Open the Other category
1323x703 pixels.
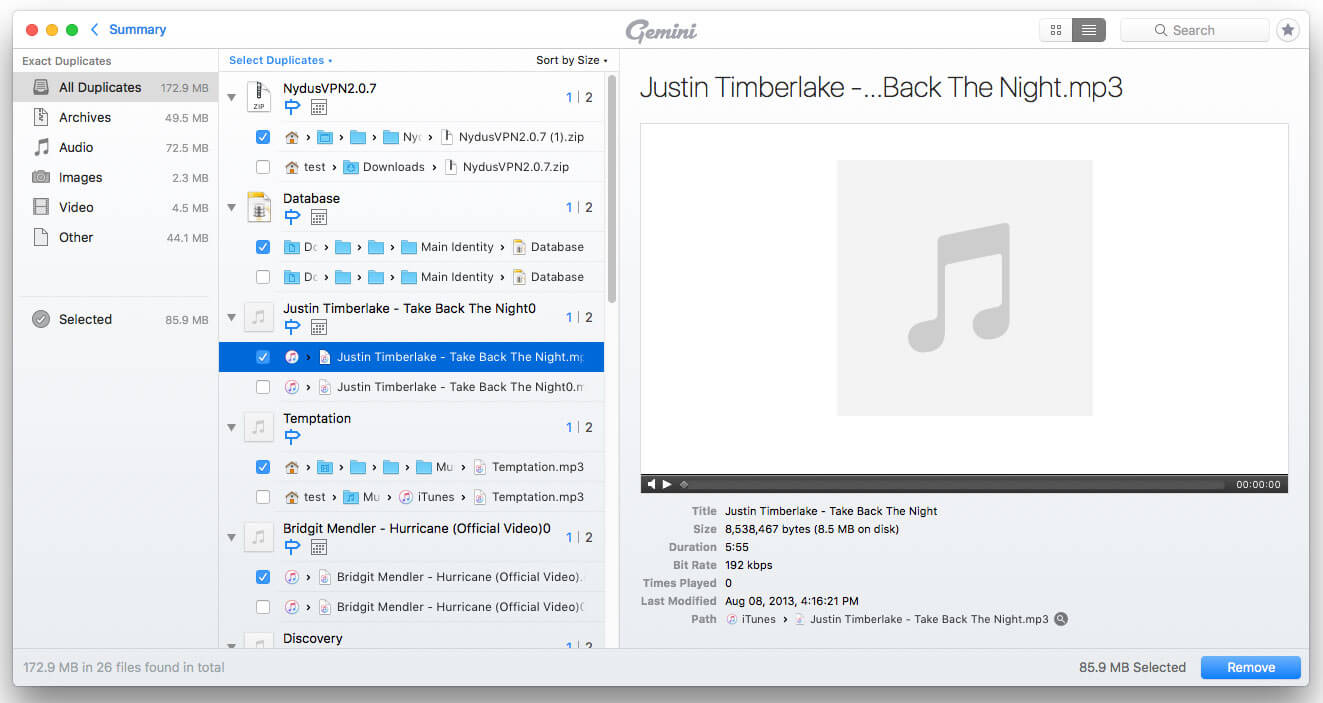click(x=116, y=237)
